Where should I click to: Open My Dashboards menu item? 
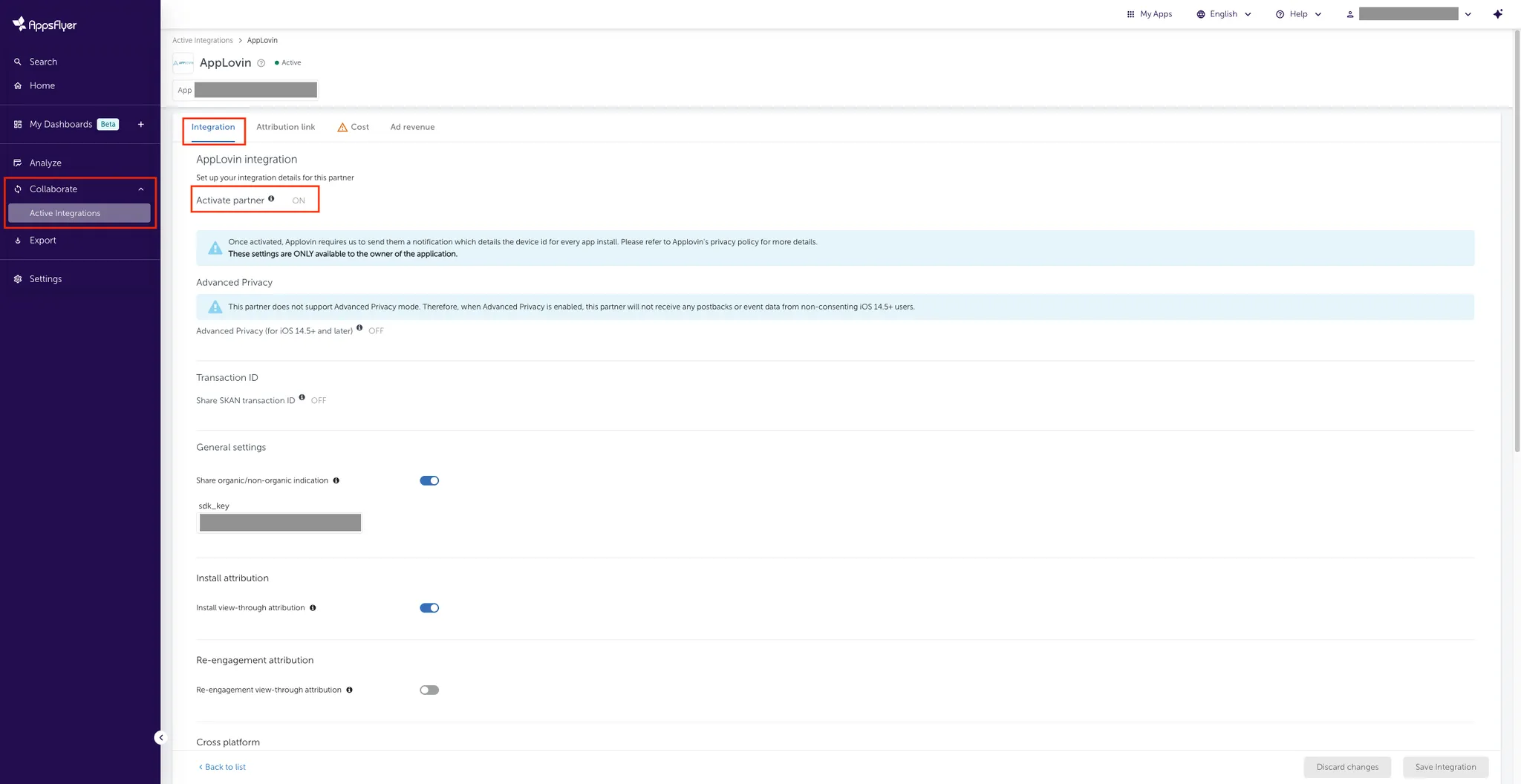[x=61, y=124]
